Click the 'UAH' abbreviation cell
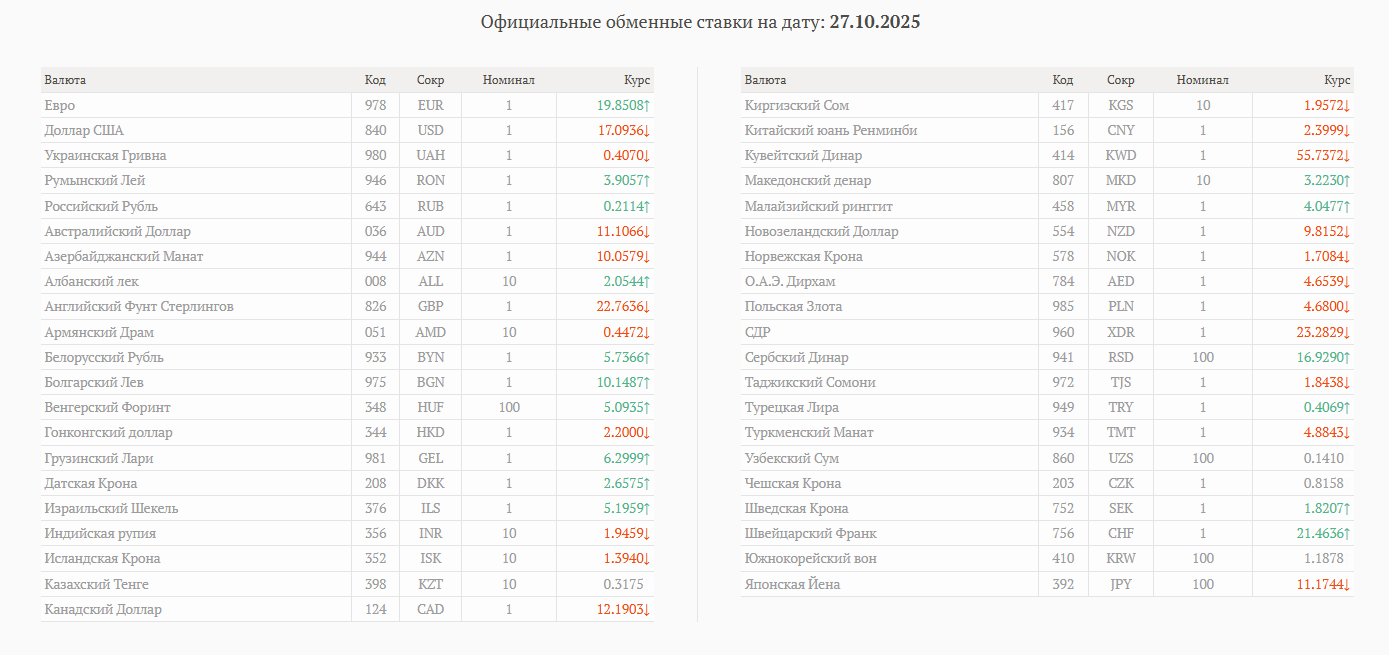This screenshot has height=655, width=1389. pos(431,156)
